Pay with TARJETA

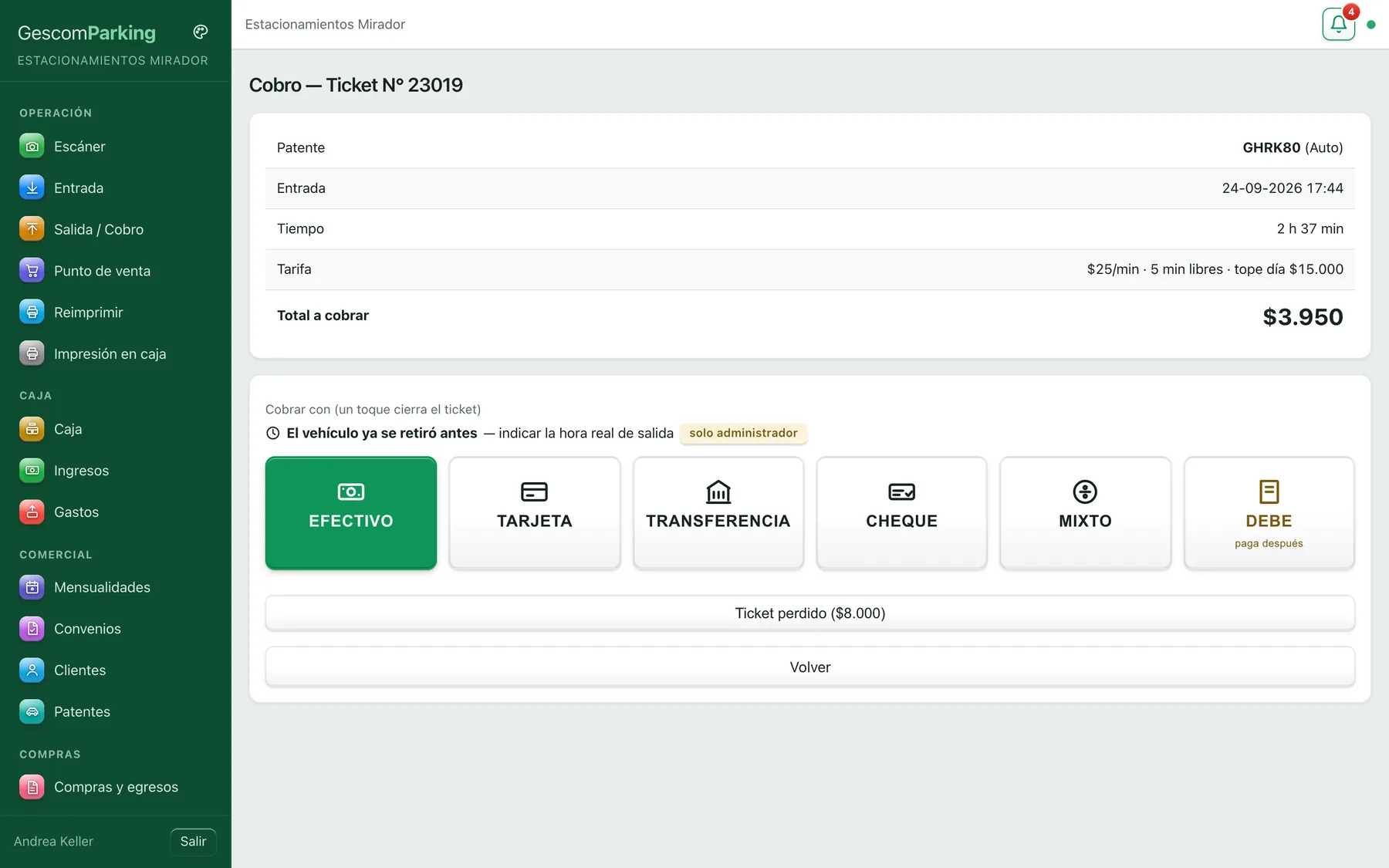[x=535, y=513]
